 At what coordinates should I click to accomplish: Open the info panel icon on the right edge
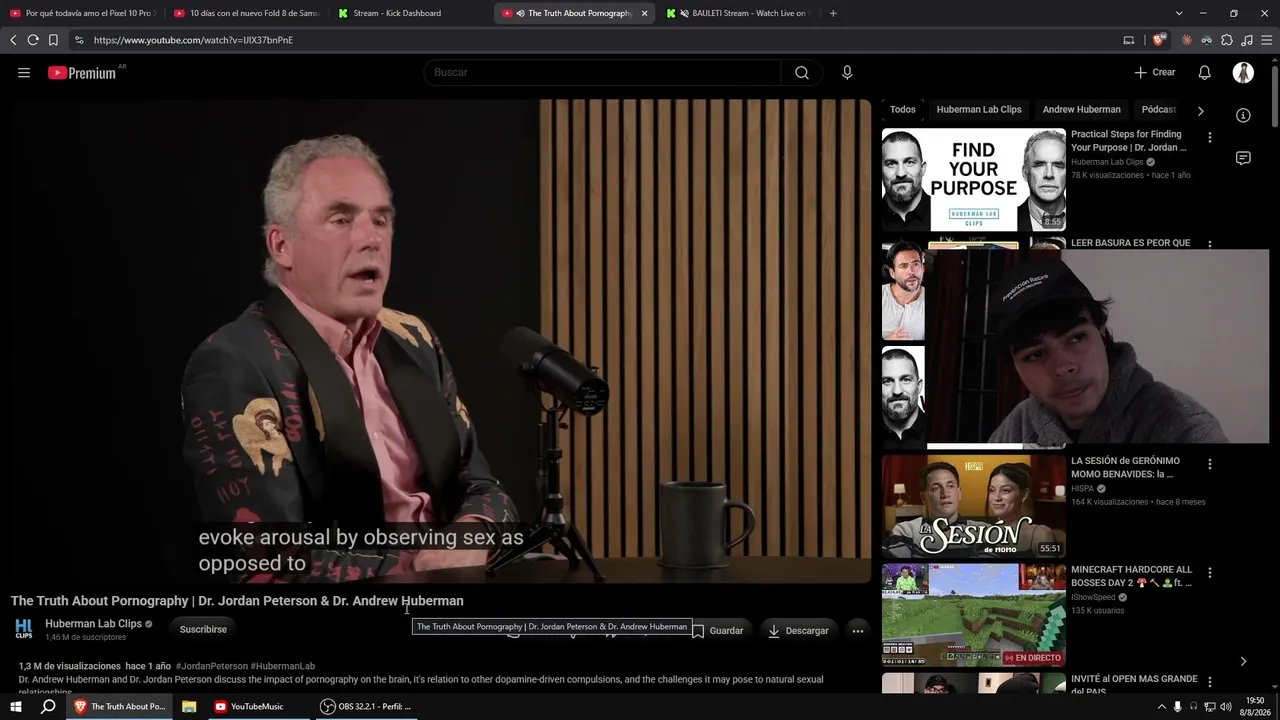click(x=1243, y=115)
